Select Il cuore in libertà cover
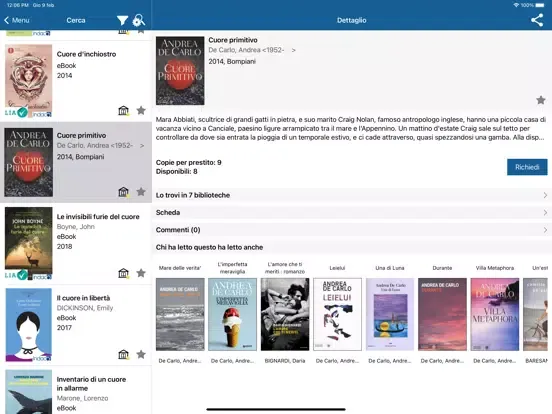The image size is (552, 414). tap(29, 325)
